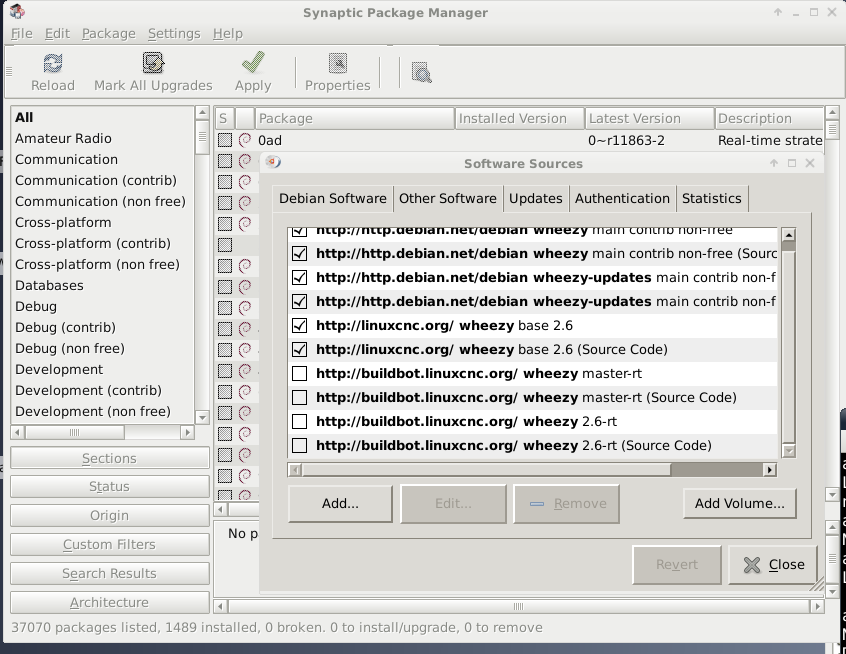
Task: Click sections list scroll right arrow
Action: (x=187, y=432)
